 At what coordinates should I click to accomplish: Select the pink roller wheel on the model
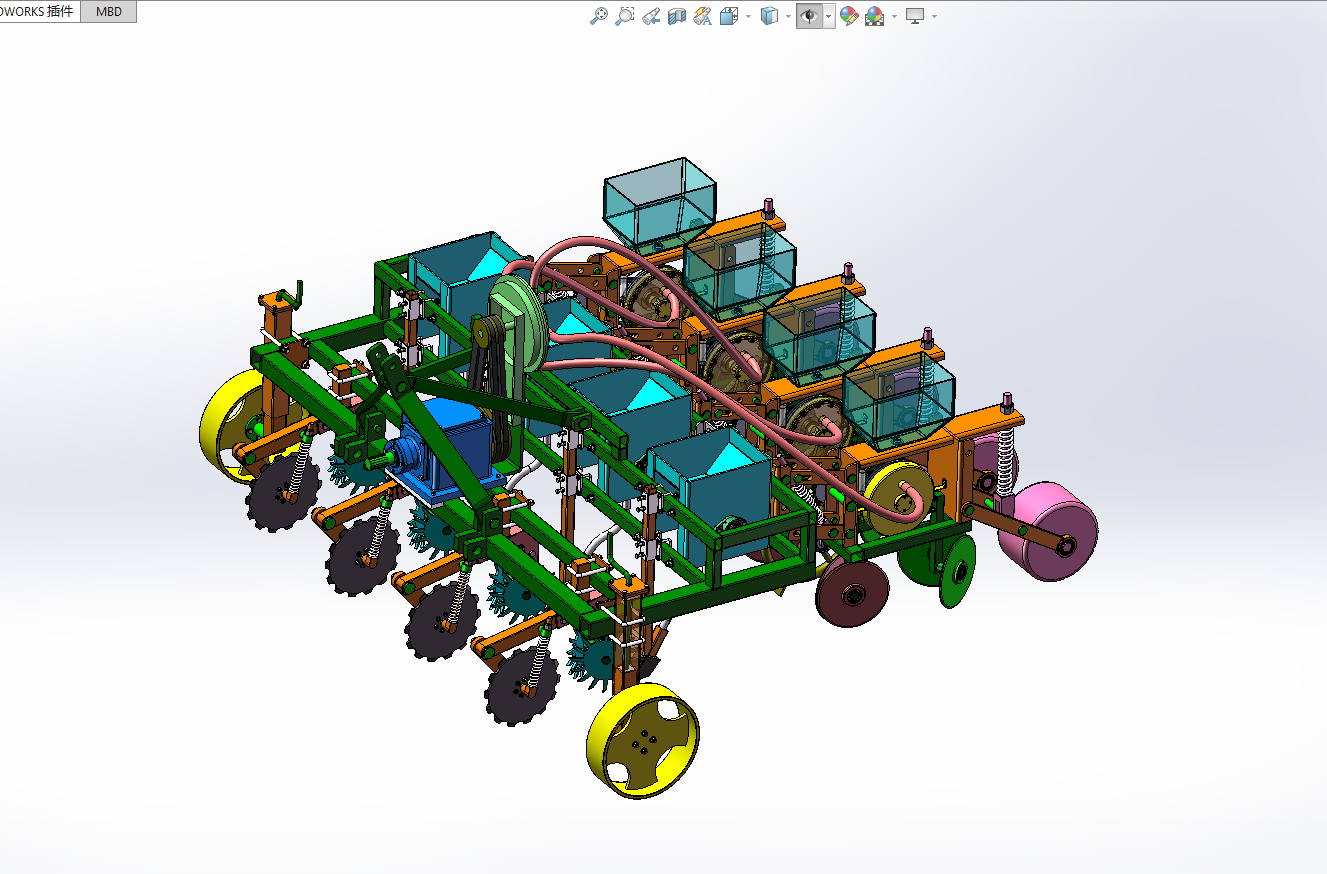click(1048, 530)
